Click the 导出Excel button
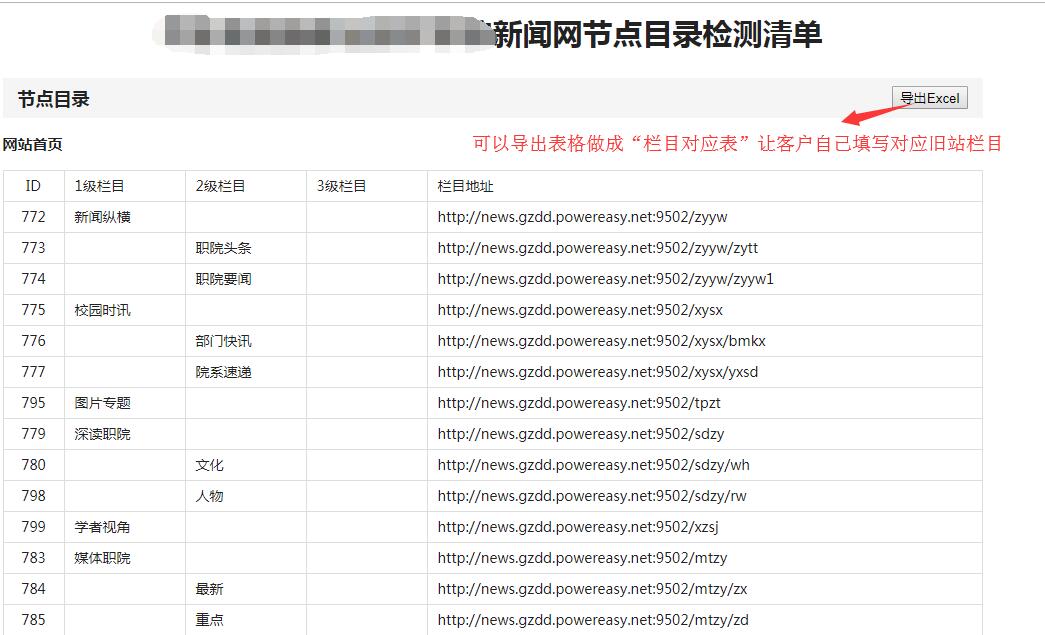 [929, 98]
